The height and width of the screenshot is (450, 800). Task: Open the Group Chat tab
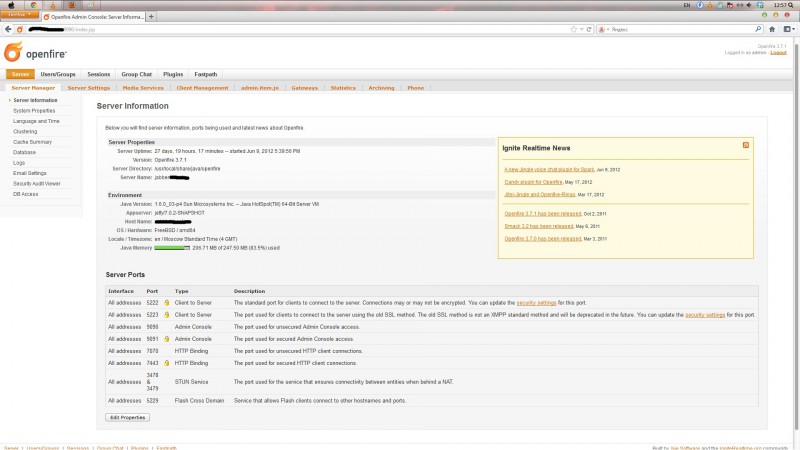point(137,74)
